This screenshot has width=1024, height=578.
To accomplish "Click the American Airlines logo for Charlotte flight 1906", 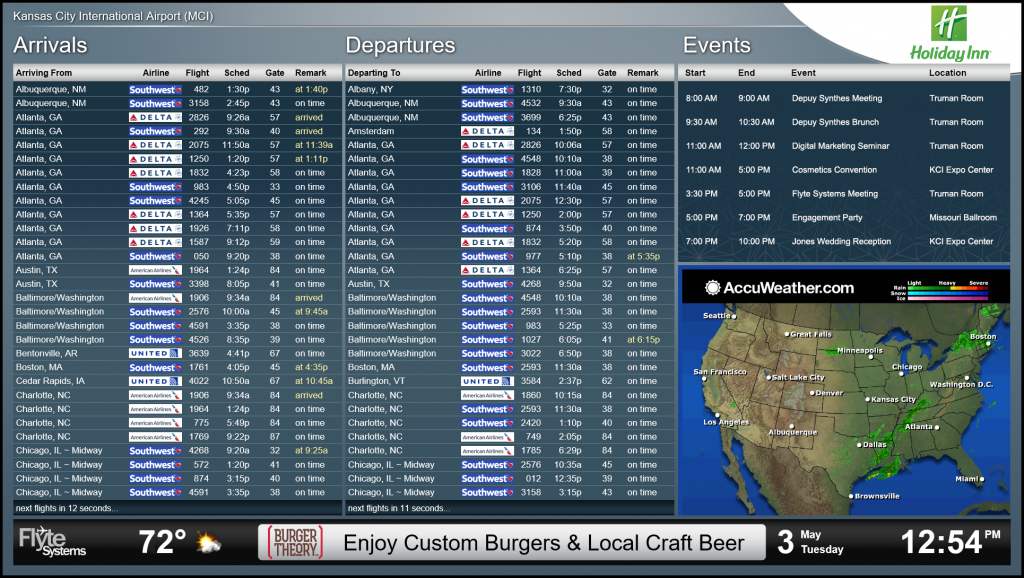I will point(153,394).
